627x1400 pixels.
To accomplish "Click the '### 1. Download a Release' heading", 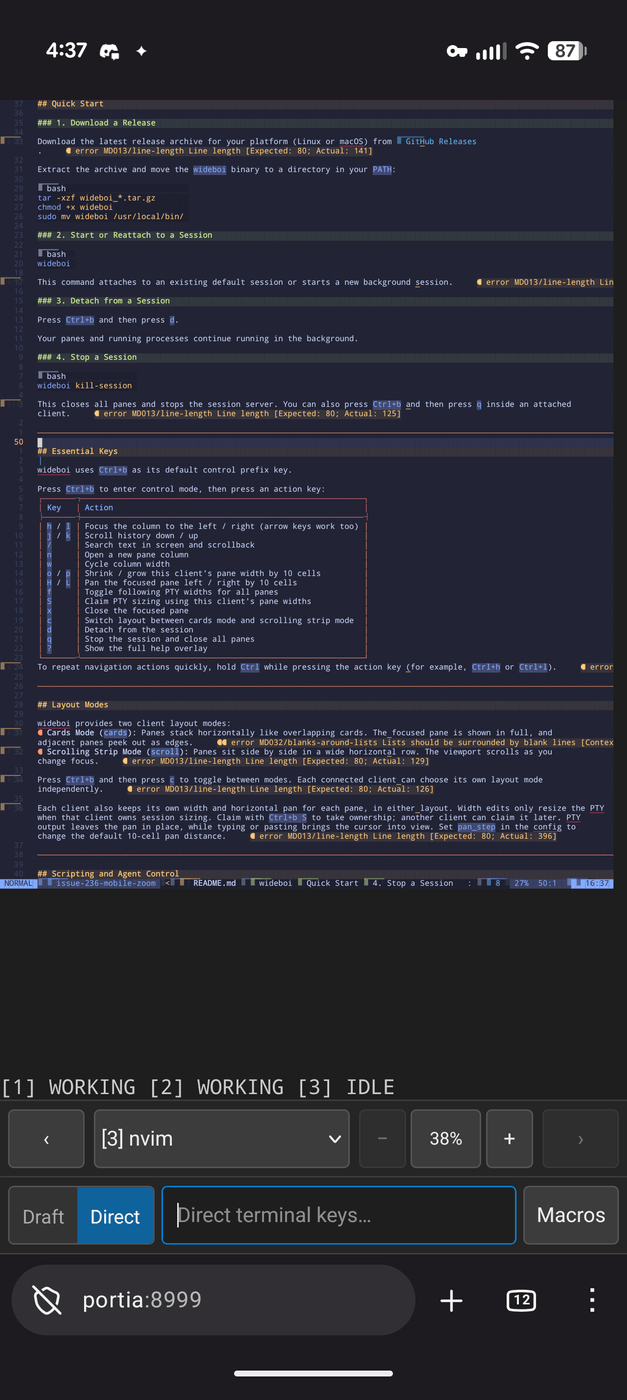I will click(97, 123).
